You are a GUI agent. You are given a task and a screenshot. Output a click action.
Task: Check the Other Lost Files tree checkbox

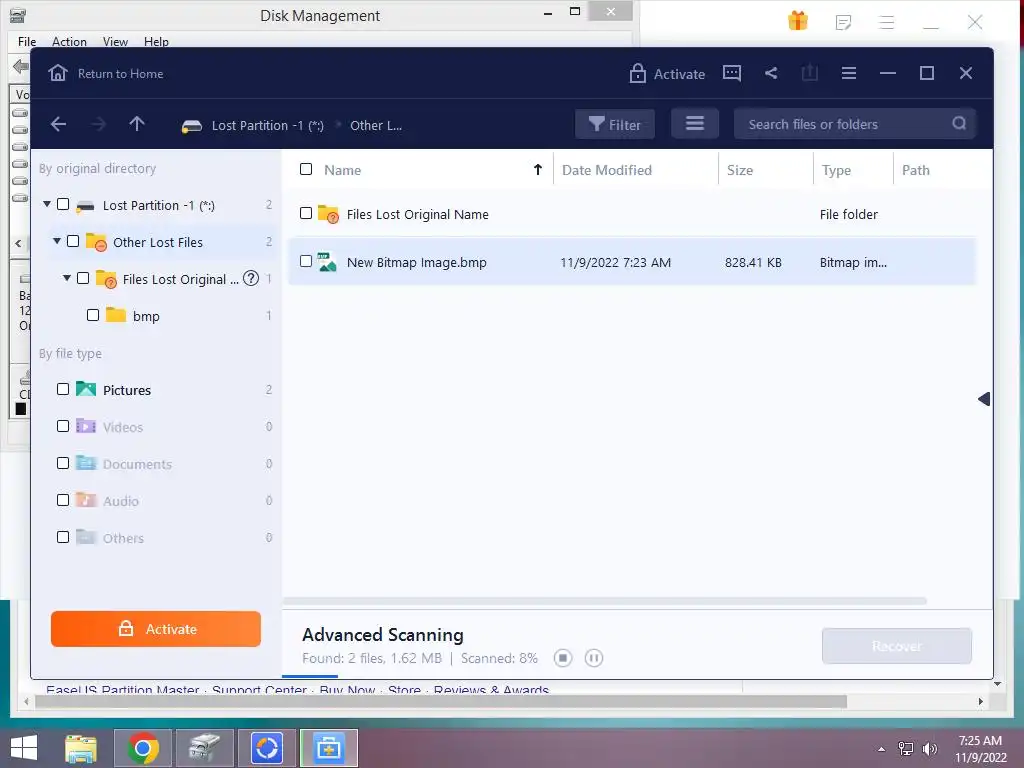(x=73, y=242)
